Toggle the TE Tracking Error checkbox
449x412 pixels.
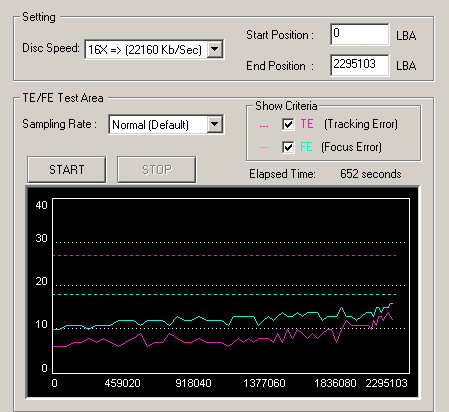coord(288,124)
